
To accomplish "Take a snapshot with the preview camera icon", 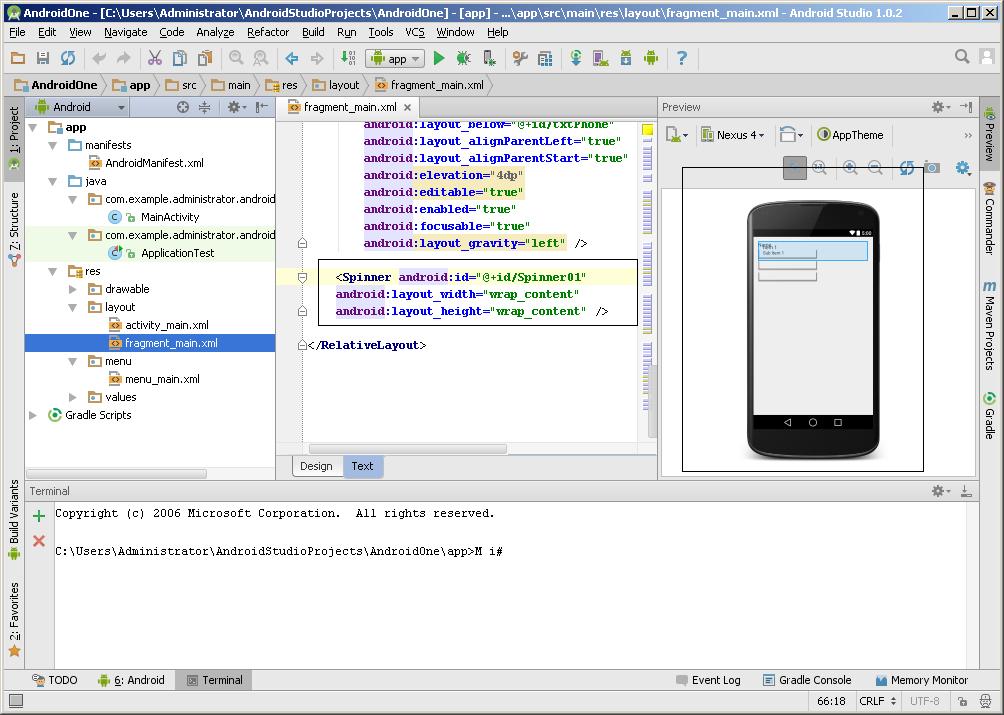I will coord(932,168).
